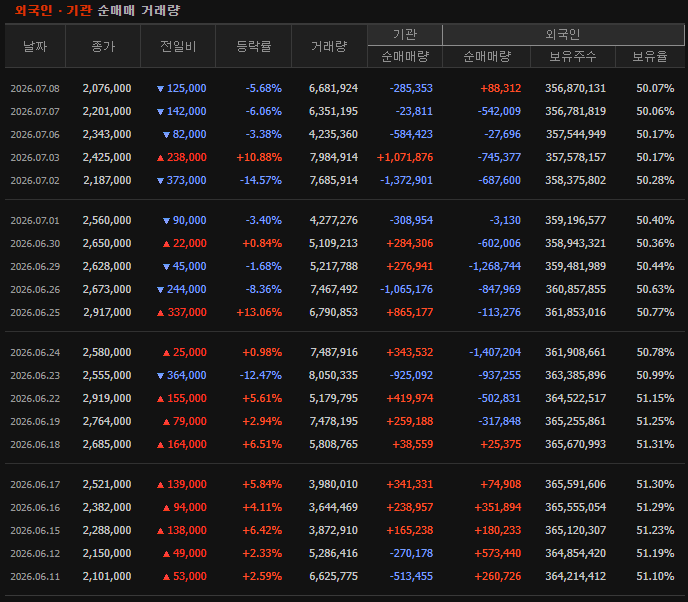Select the date 2026.06.25
Image resolution: width=688 pixels, height=602 pixels.
click(35, 312)
